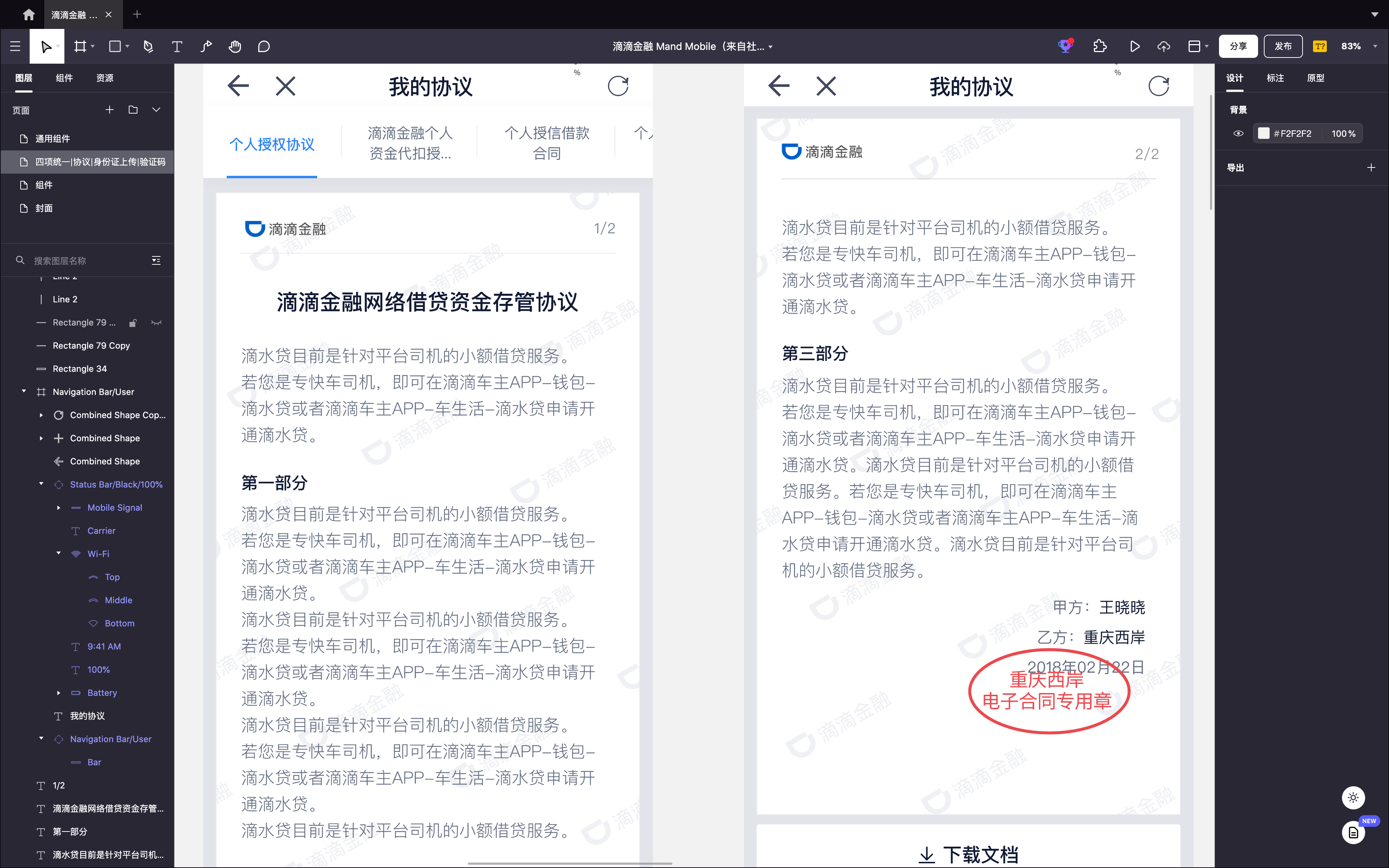Click the 个人授权协议 tab on canvas
The image size is (1389, 868).
(272, 144)
